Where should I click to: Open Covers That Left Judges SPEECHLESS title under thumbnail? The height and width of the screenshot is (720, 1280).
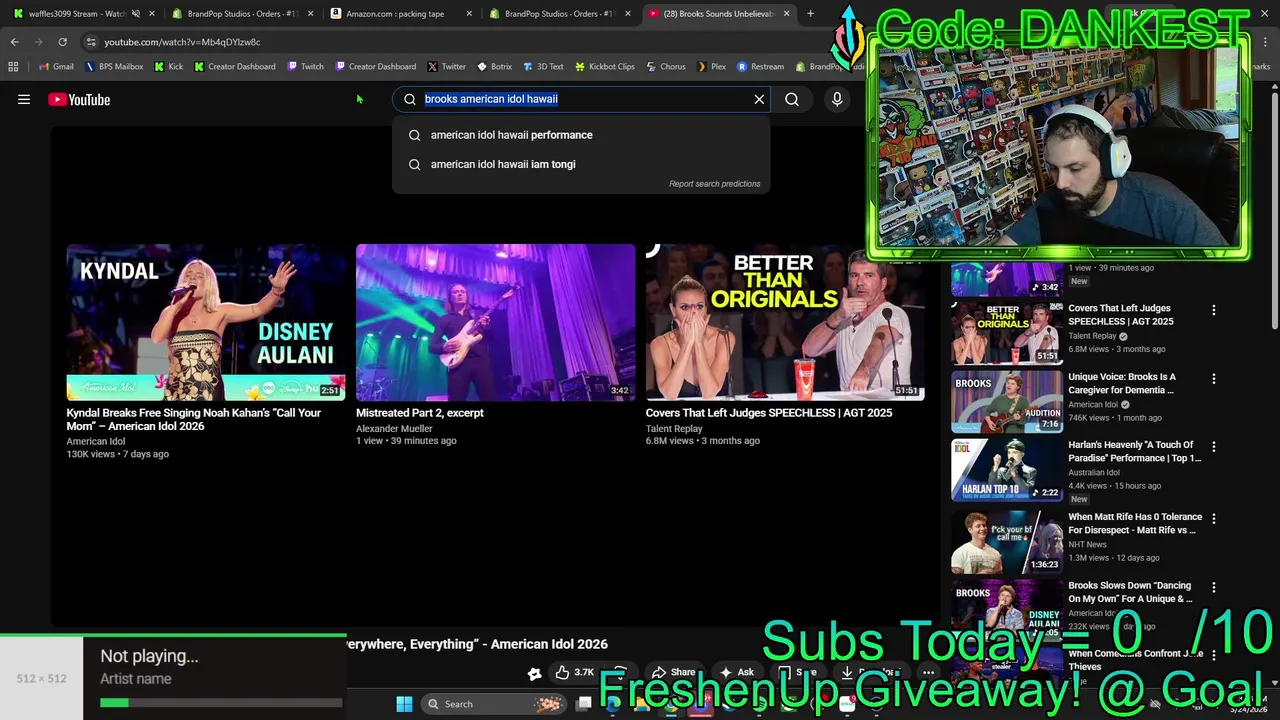[769, 413]
